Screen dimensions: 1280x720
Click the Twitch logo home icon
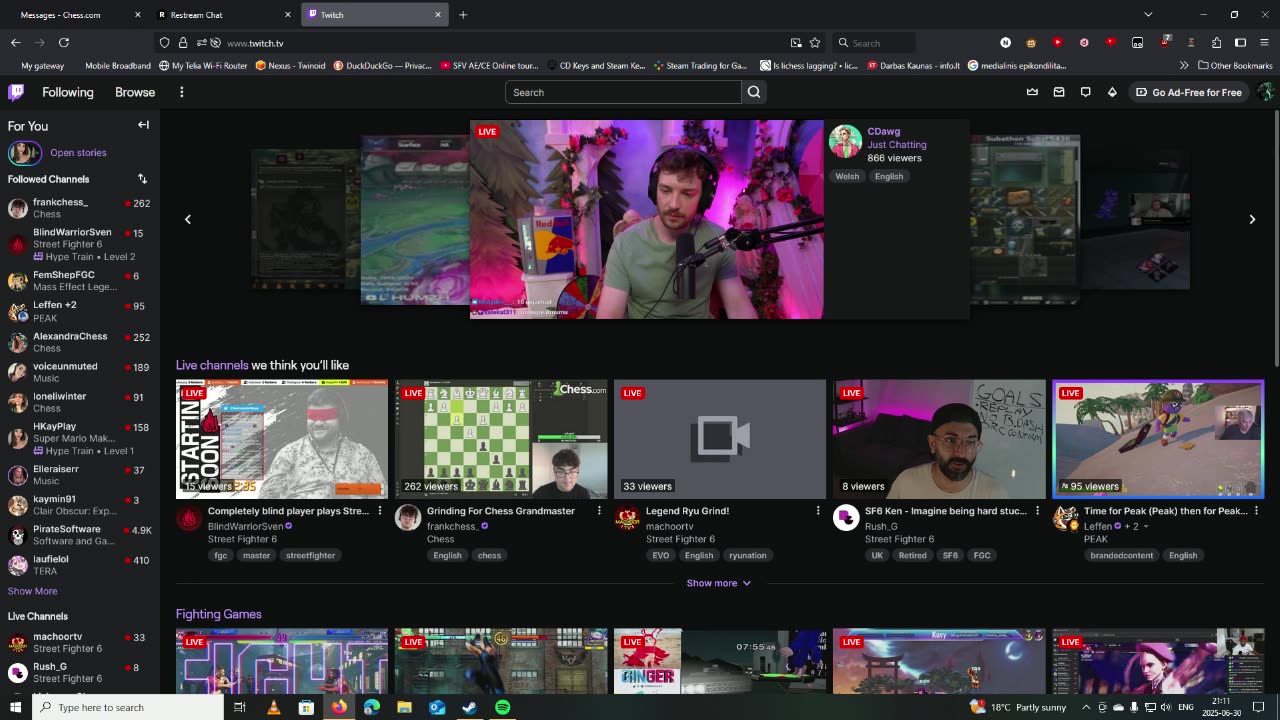16,92
